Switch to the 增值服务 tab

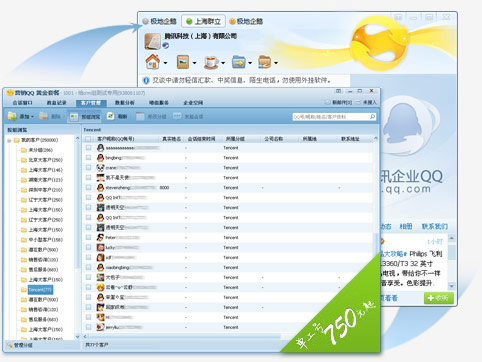159,103
